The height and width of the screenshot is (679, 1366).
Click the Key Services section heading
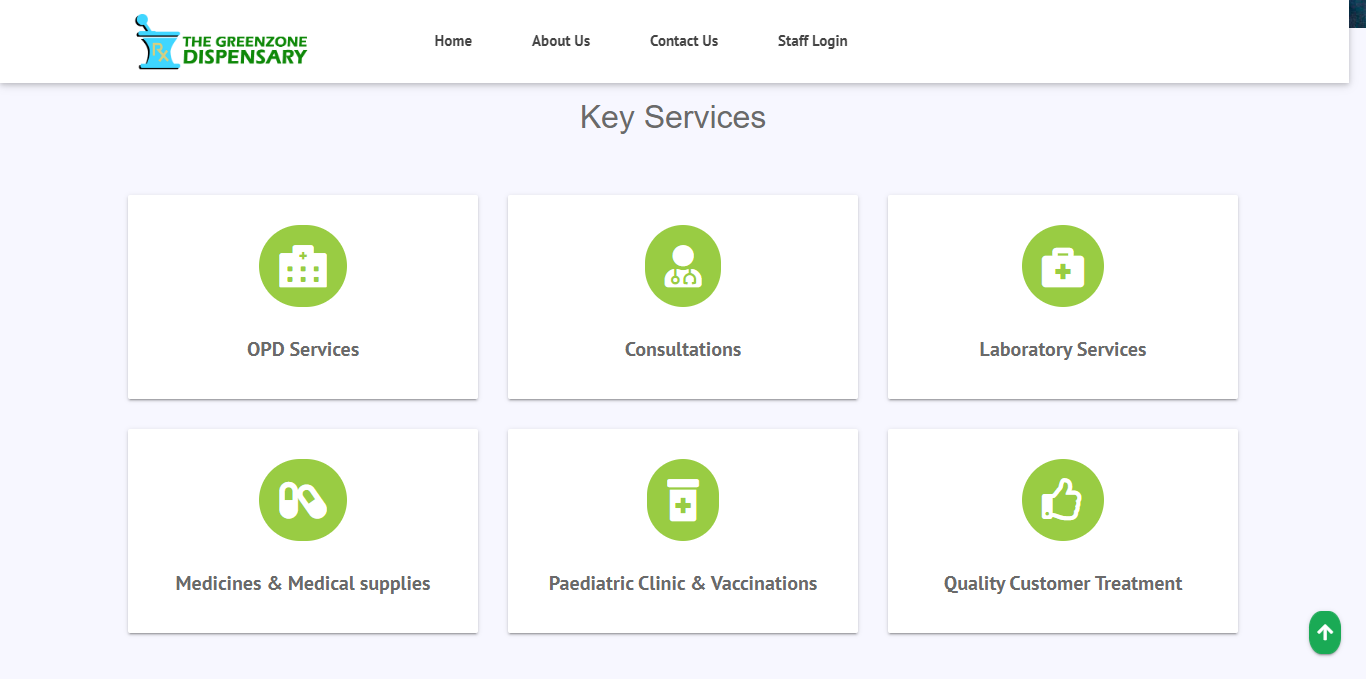(x=673, y=117)
